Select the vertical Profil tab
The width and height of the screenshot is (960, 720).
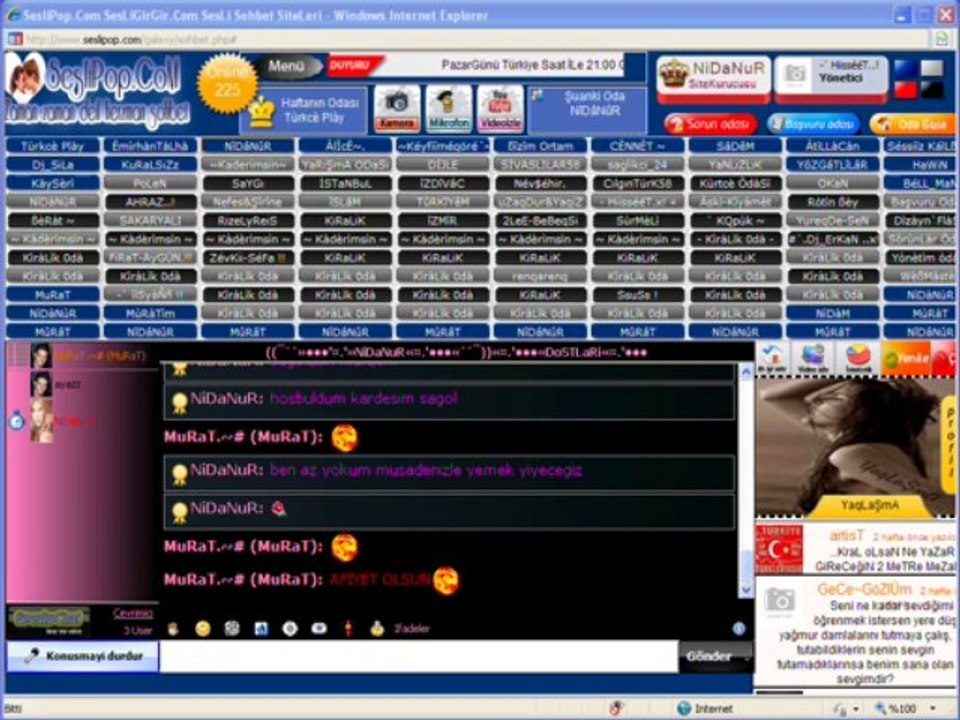(x=950, y=444)
